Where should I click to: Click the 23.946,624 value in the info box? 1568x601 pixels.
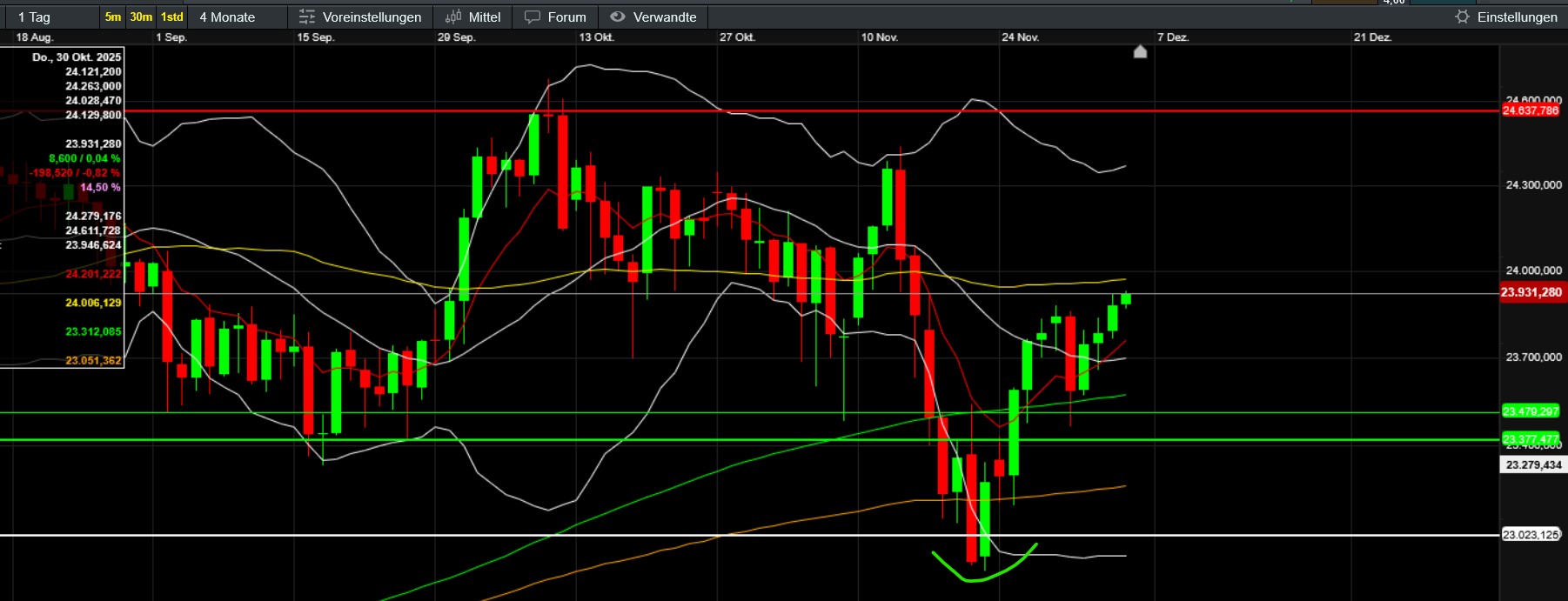(93, 245)
